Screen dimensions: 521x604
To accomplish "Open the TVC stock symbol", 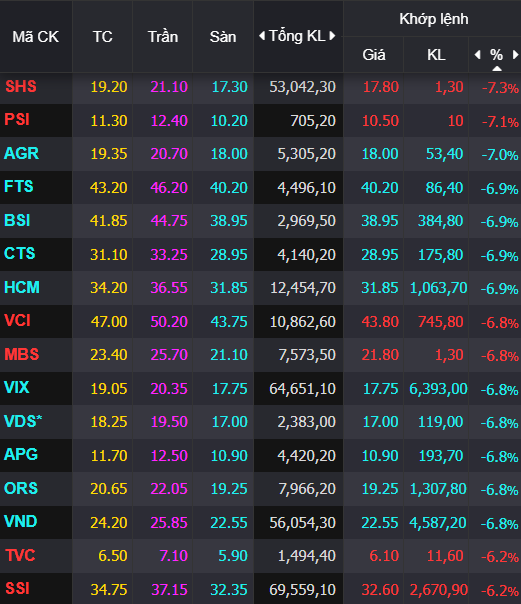I will [20, 555].
